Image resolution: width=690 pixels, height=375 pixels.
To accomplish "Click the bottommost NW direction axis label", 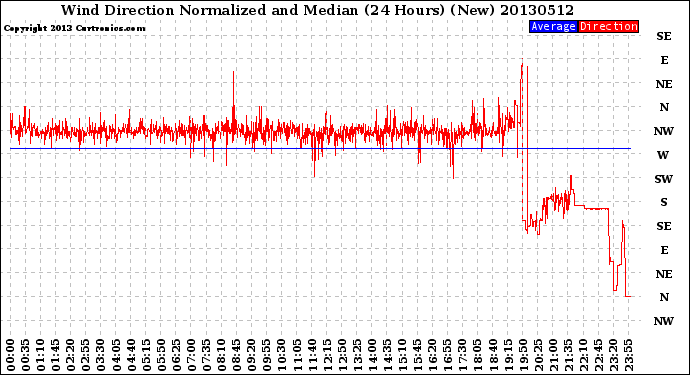I will click(664, 321).
